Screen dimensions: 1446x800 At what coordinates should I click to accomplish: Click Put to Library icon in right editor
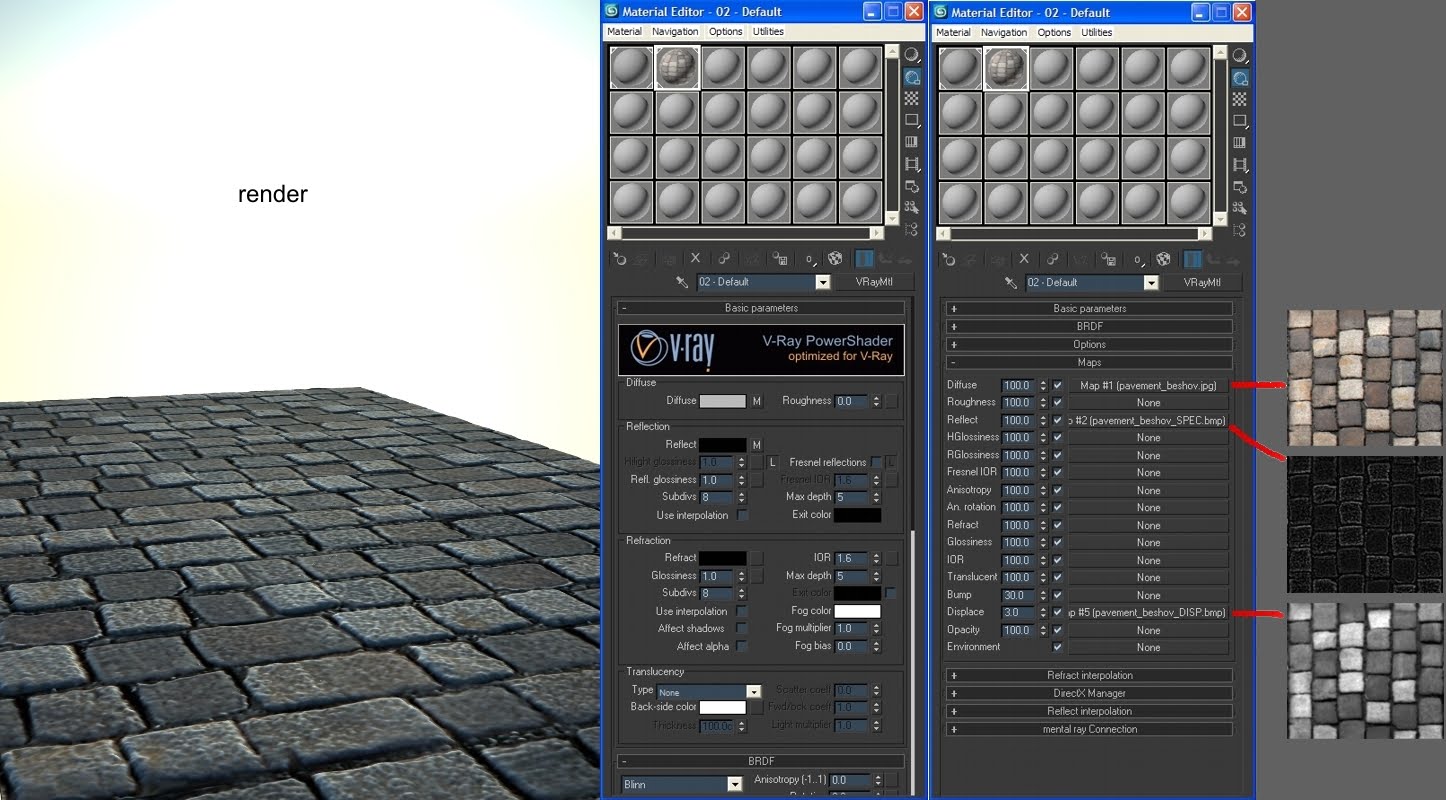(x=1108, y=259)
